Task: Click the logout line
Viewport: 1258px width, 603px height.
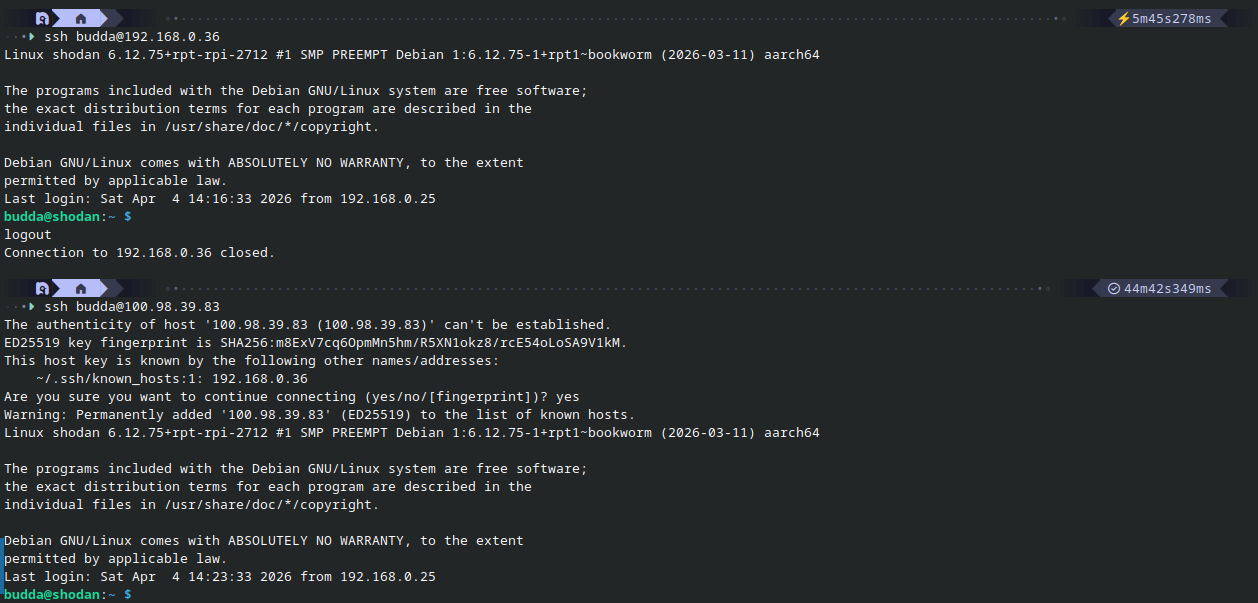Action: 28,235
